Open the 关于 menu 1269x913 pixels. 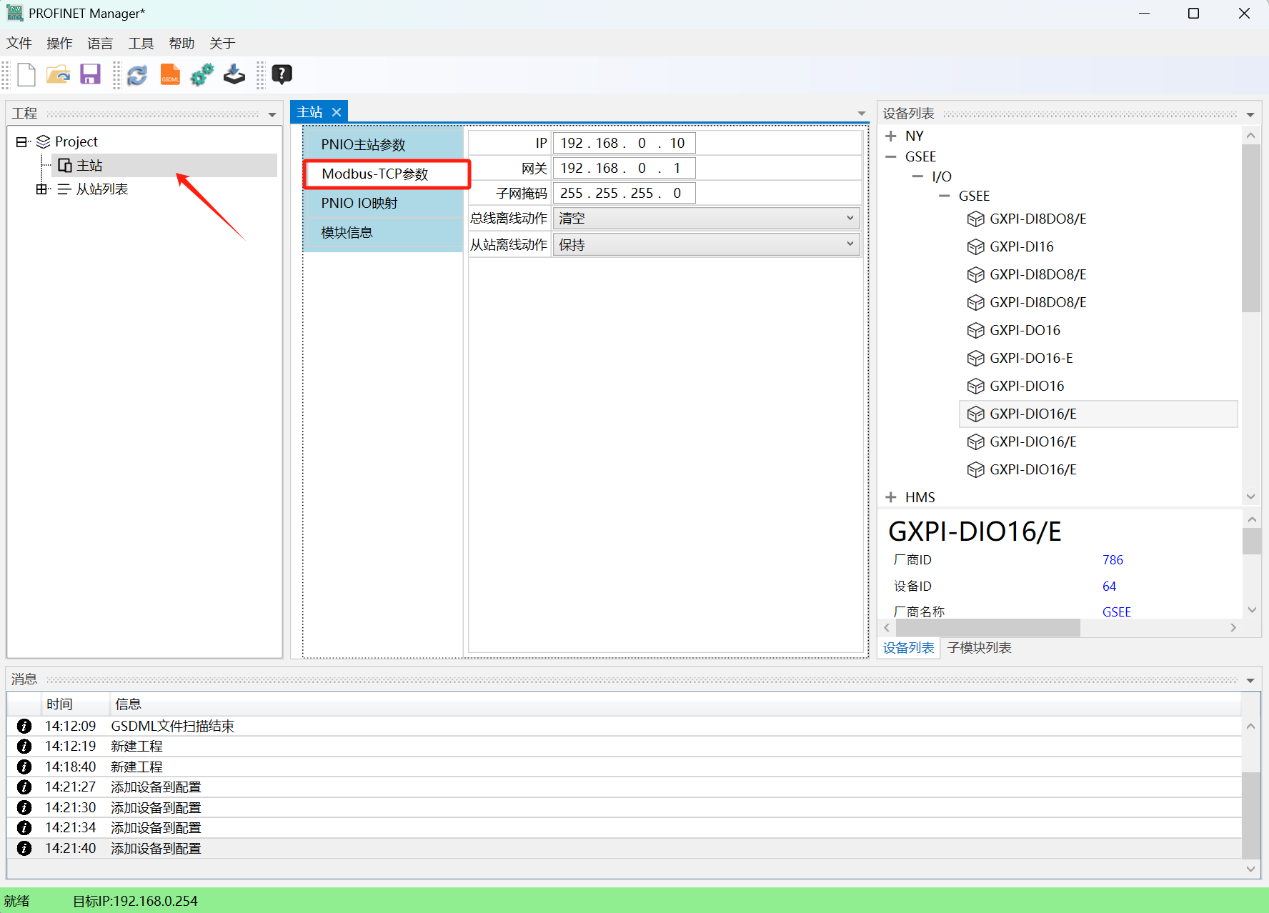tap(222, 43)
